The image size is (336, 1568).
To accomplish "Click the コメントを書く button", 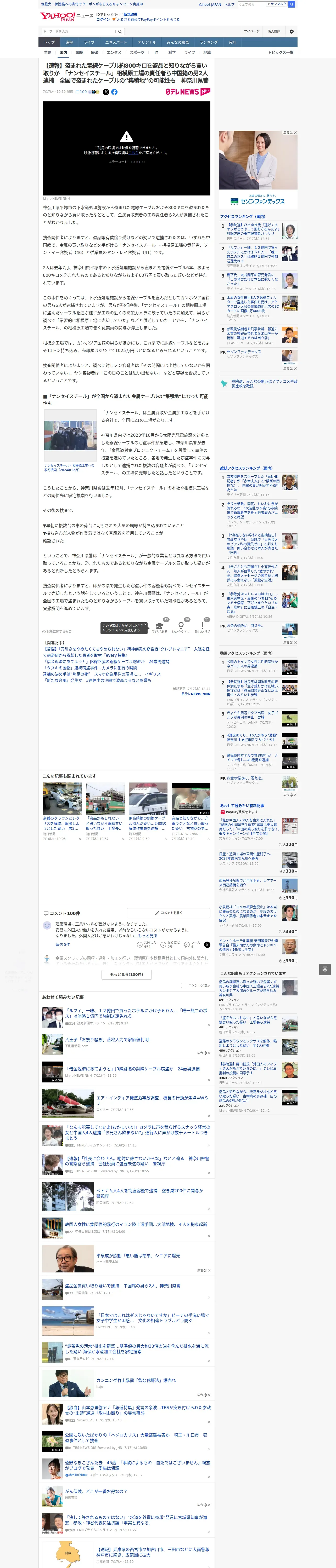I will tap(168, 913).
